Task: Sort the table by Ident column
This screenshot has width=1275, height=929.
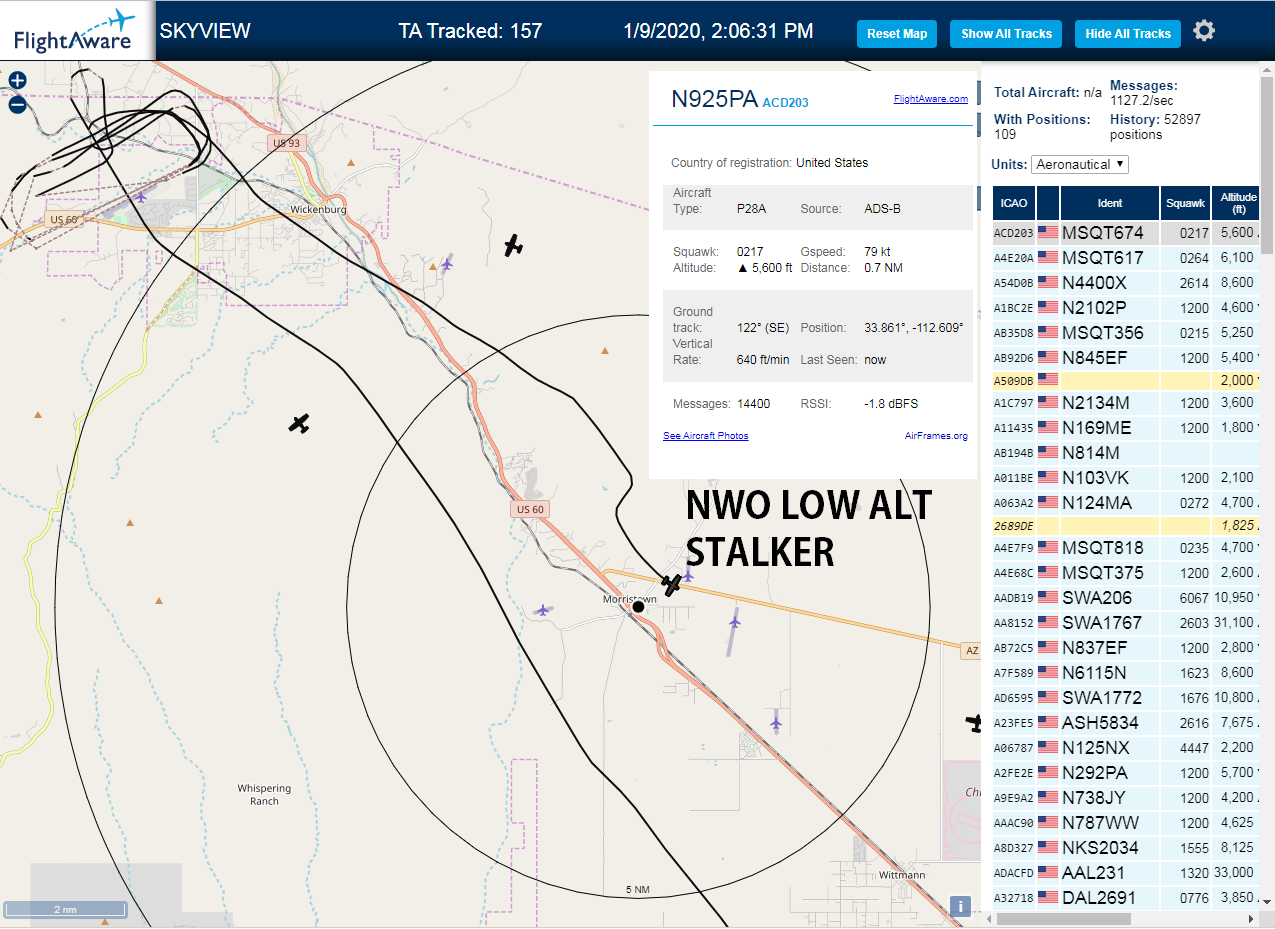Action: tap(1110, 203)
